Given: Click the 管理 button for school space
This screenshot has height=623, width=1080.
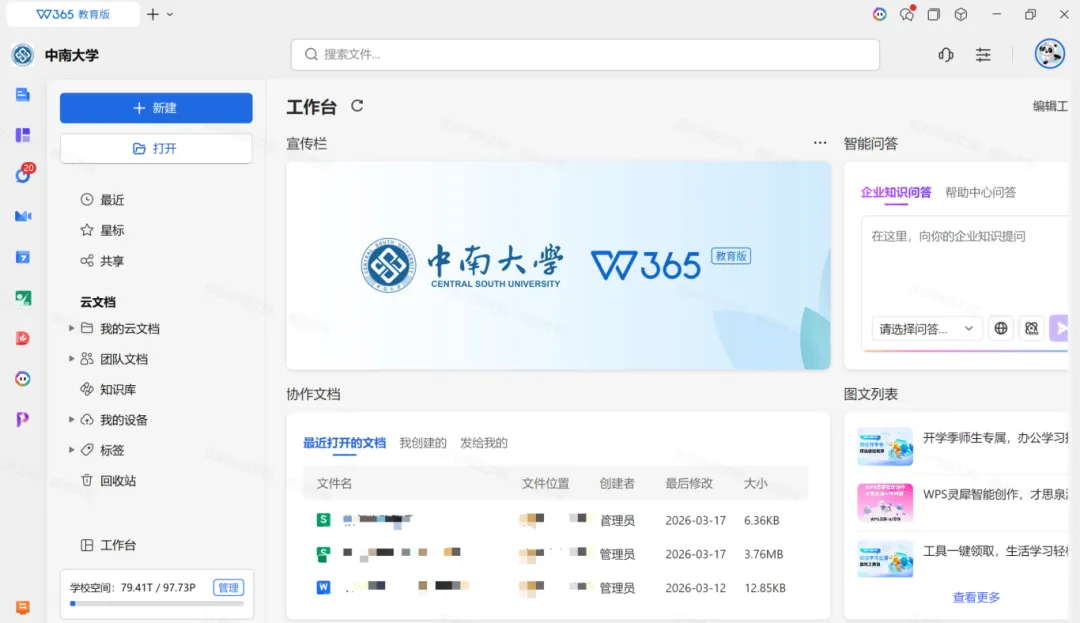Looking at the screenshot, I should (x=228, y=587).
